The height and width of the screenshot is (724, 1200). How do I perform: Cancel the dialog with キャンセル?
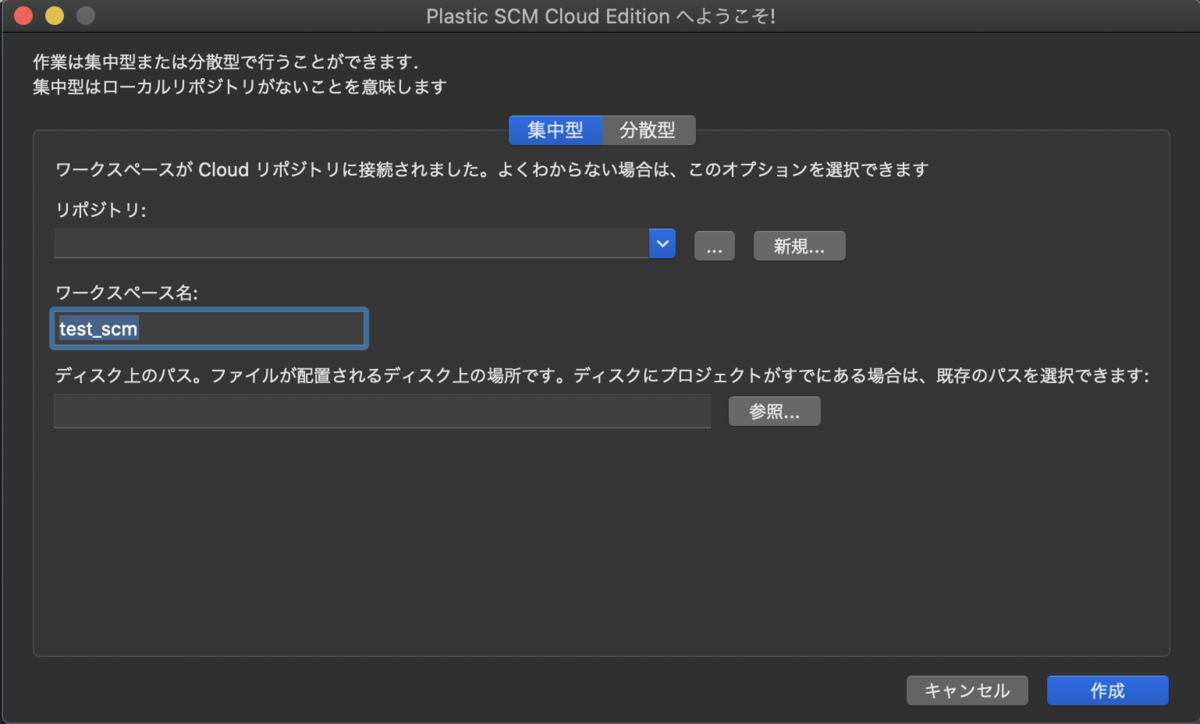click(966, 690)
